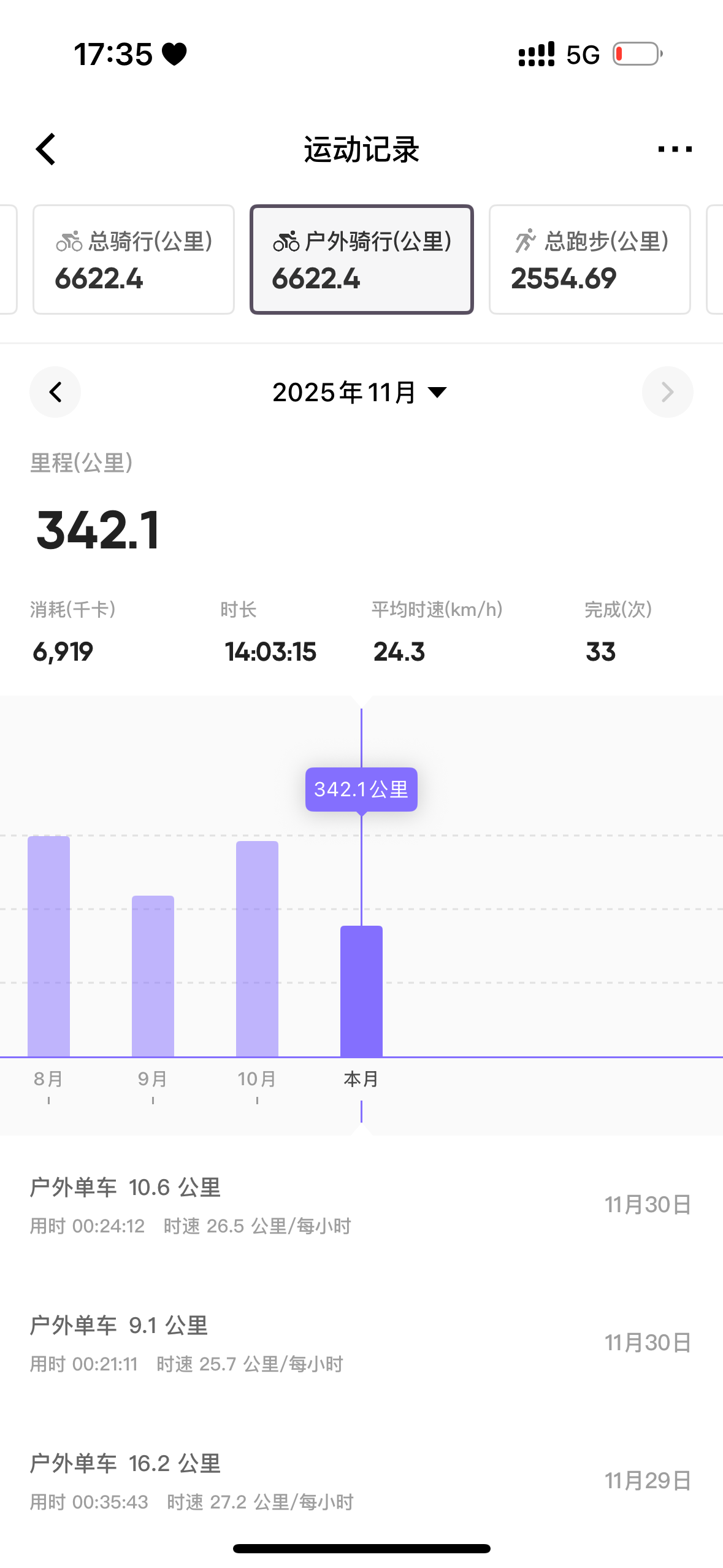
Task: Tap the cycling icon on 总骑行 card
Action: [x=69, y=241]
